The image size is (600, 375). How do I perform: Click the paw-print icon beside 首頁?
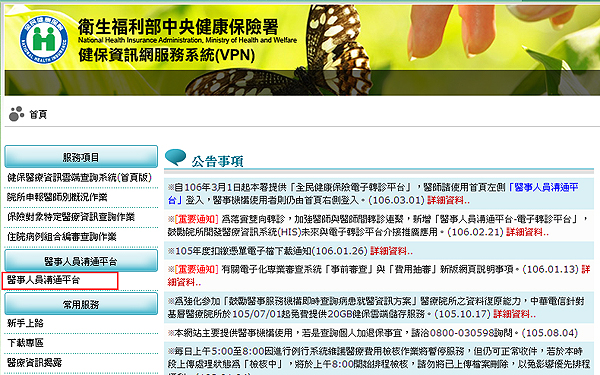[x=16, y=114]
